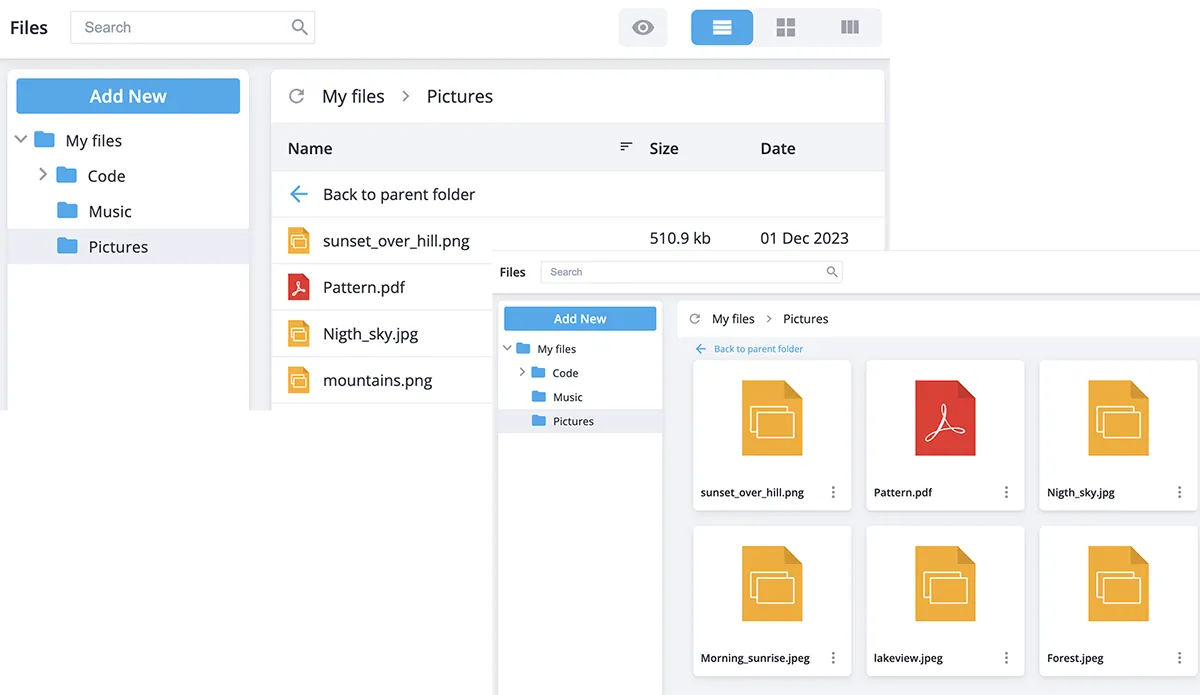Image resolution: width=1200 pixels, height=695 pixels.
Task: Click Pictures breadcrumb in back window
Action: [x=460, y=96]
